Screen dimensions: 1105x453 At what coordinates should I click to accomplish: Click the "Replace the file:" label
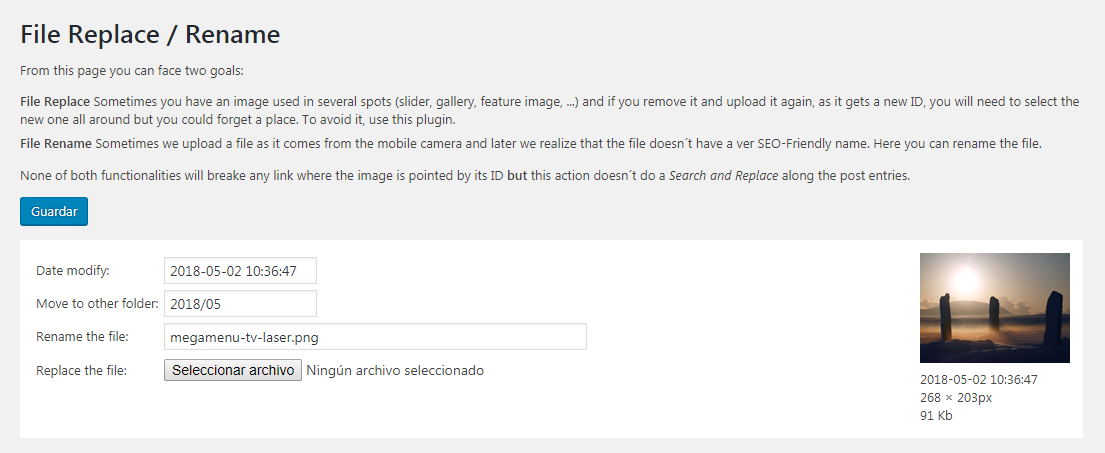[x=82, y=370]
